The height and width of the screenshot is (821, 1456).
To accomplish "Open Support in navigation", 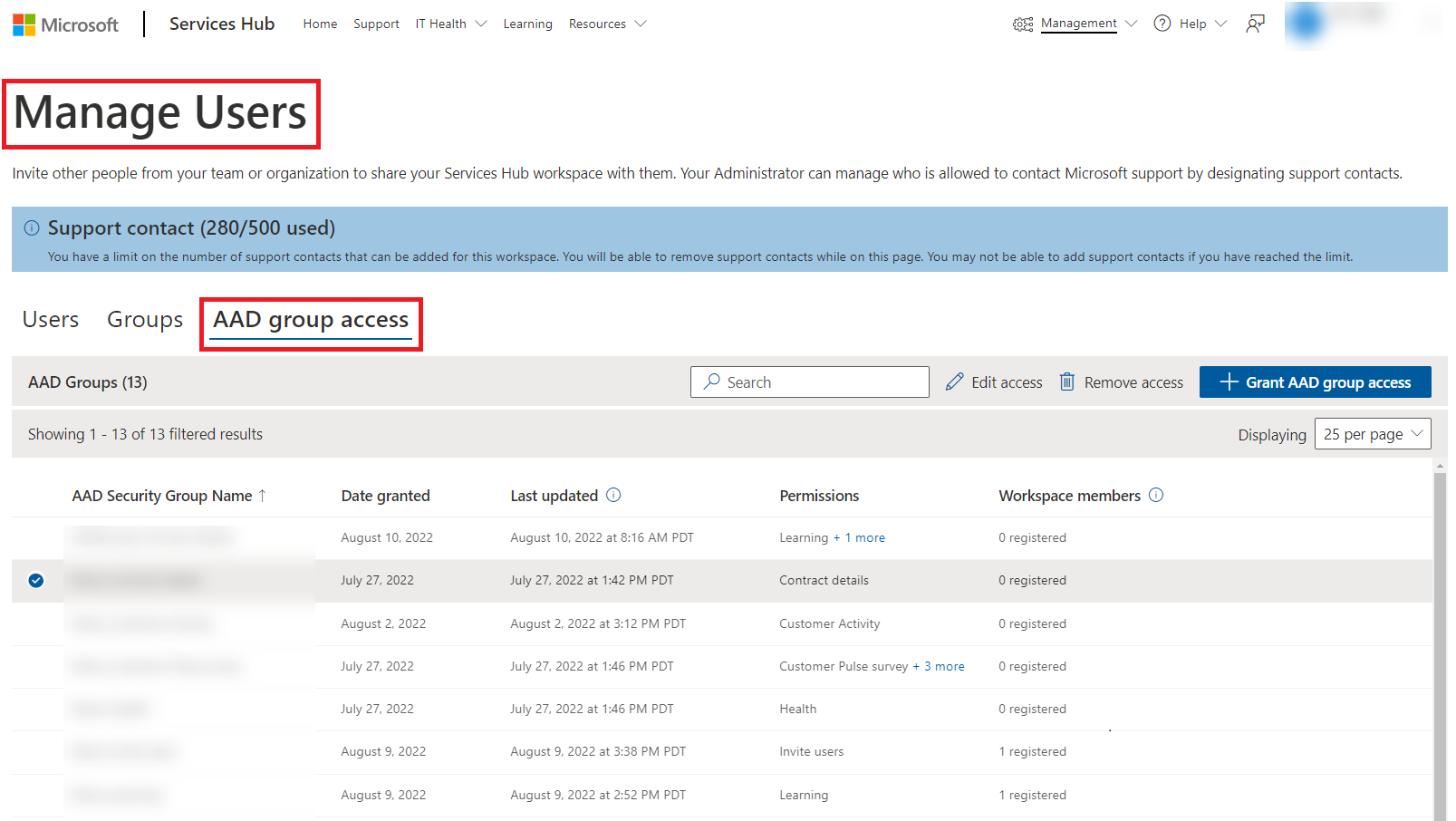I will tap(376, 24).
